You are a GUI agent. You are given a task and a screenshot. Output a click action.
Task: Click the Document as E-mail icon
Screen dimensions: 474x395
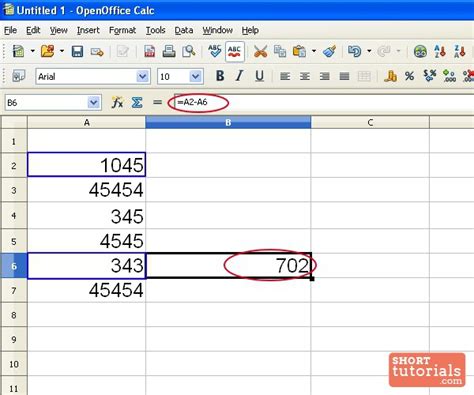point(97,52)
